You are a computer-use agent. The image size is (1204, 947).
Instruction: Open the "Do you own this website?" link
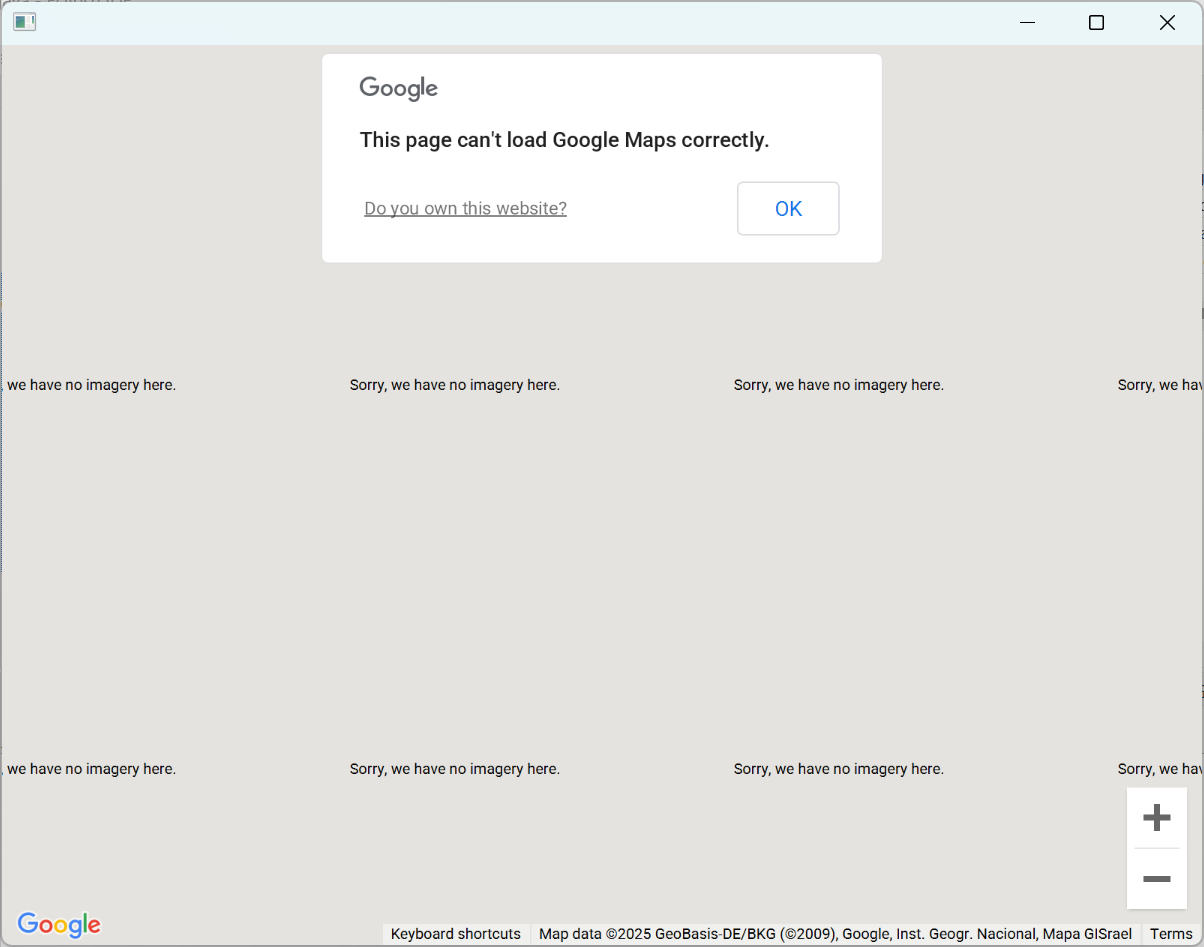(465, 208)
